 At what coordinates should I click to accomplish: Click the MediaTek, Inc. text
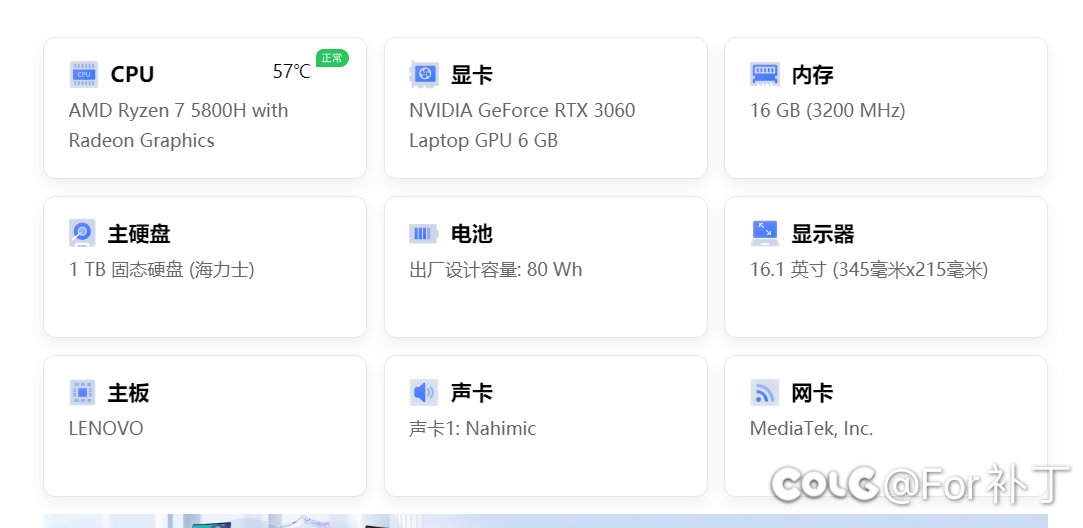point(812,428)
